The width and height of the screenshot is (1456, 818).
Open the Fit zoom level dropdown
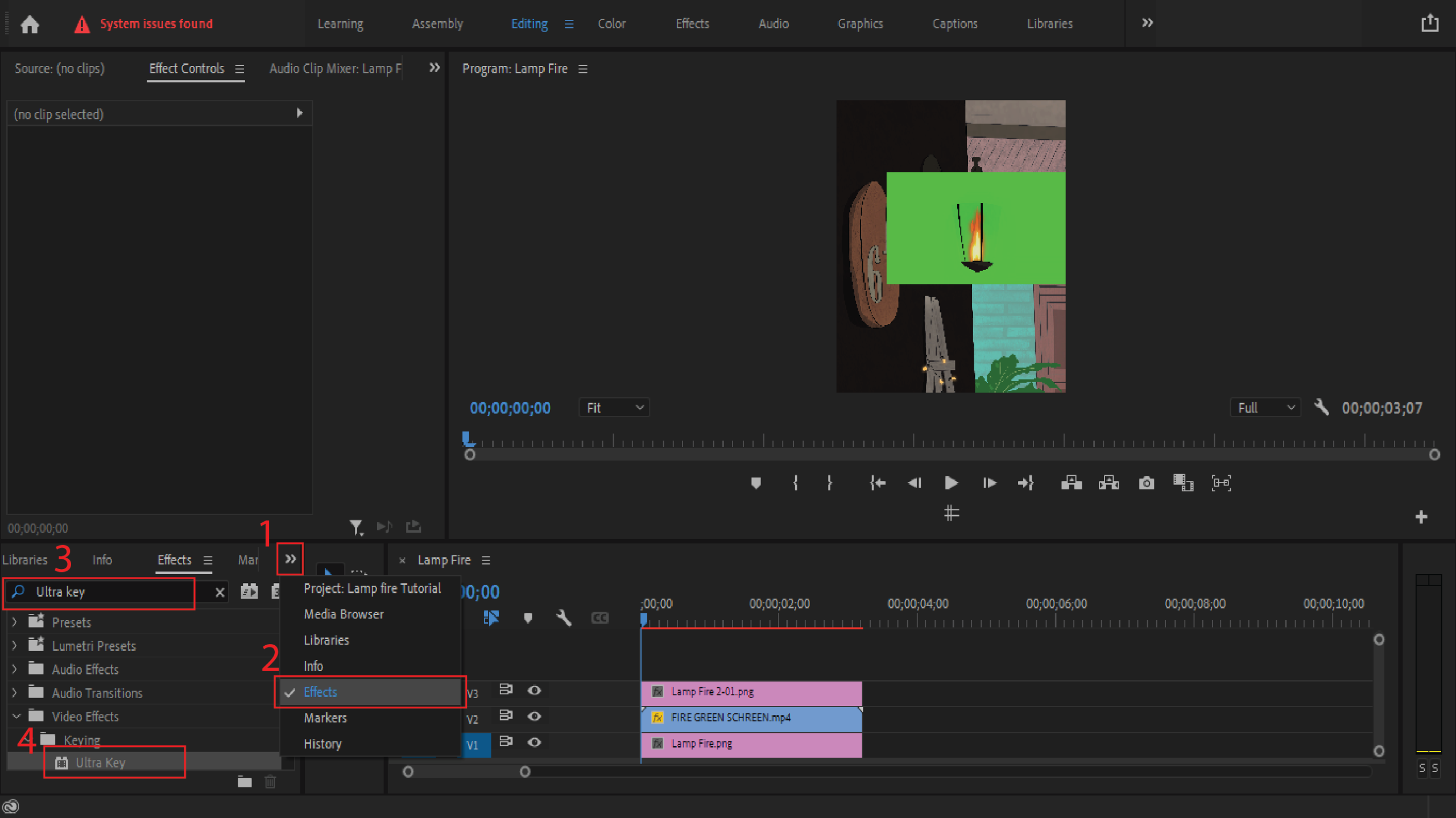pyautogui.click(x=614, y=408)
